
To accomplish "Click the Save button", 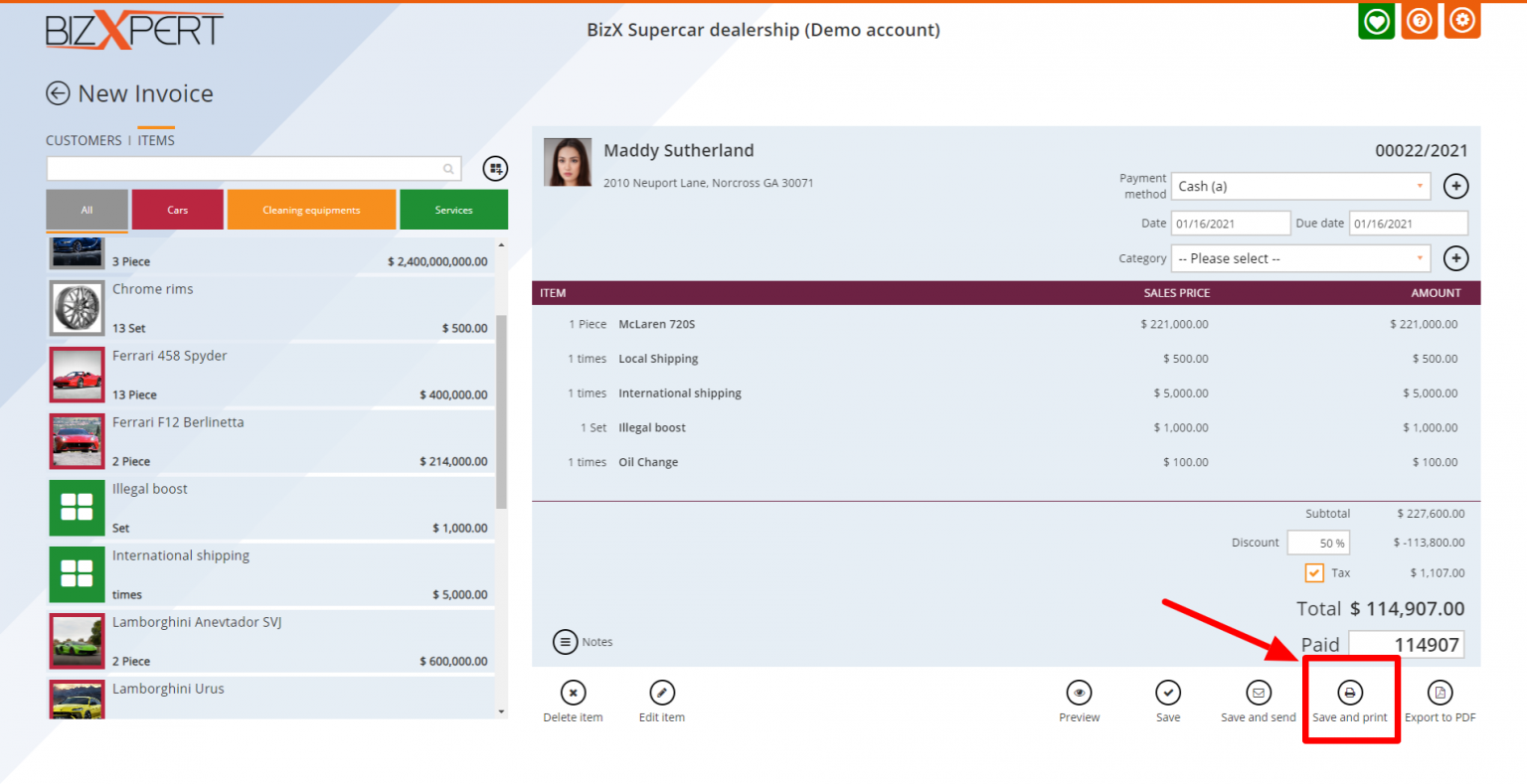I will point(1168,693).
